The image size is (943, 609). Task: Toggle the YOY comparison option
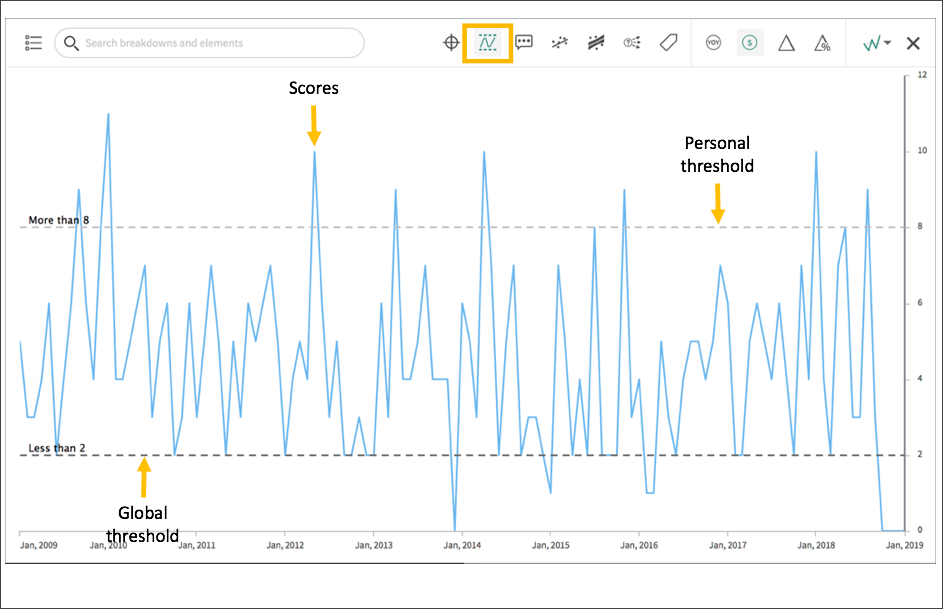[713, 42]
